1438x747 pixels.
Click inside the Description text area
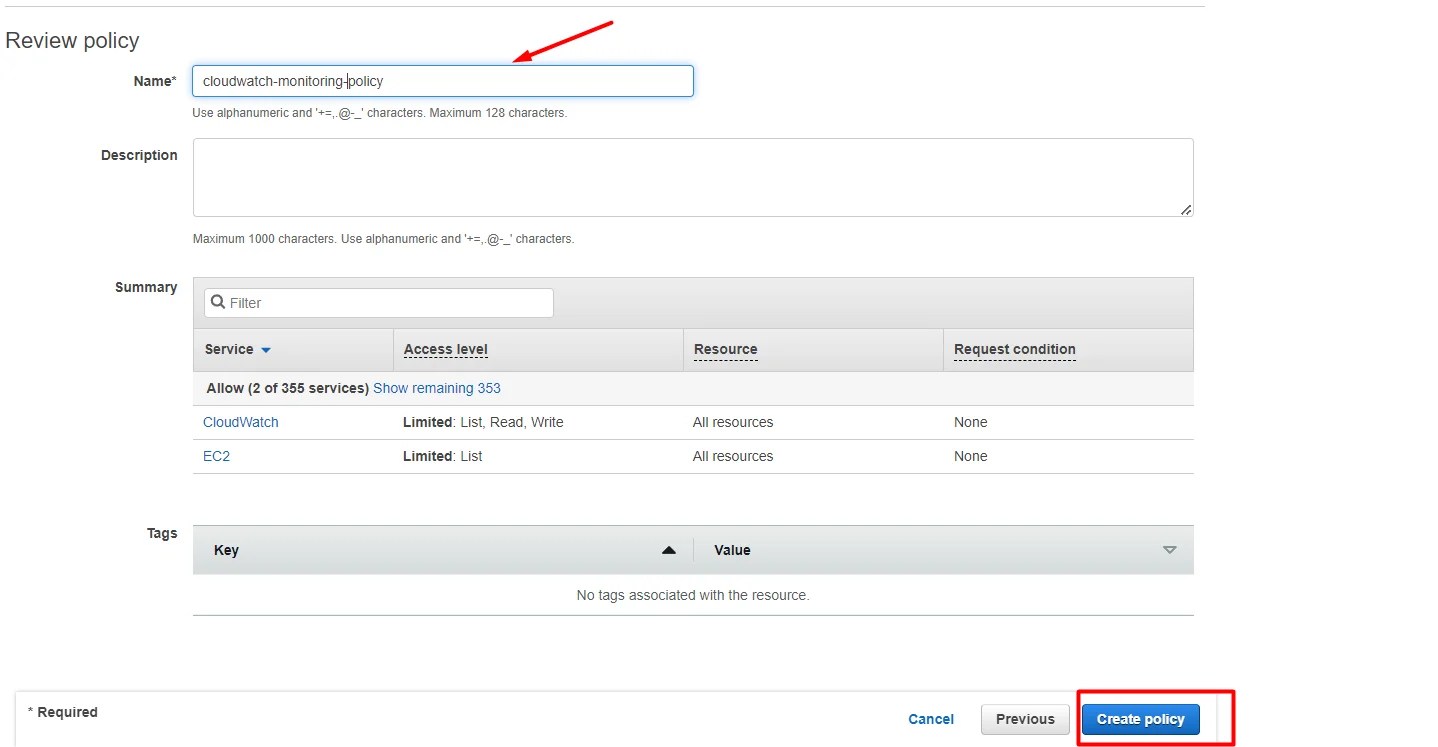click(x=692, y=177)
